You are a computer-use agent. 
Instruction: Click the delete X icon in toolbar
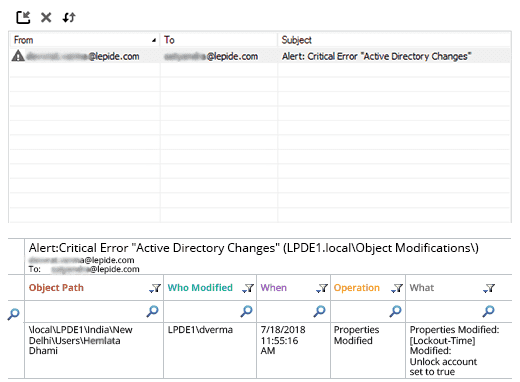pos(46,17)
